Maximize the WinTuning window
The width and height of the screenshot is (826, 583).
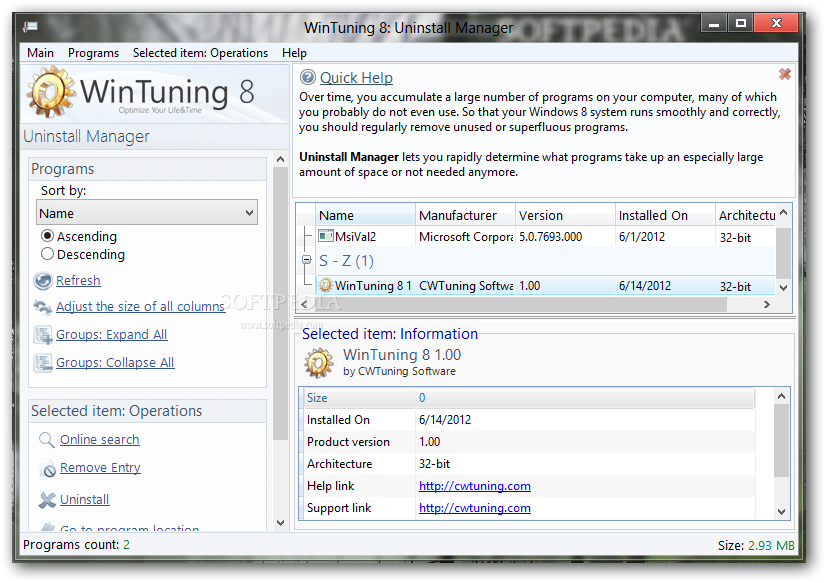[741, 24]
